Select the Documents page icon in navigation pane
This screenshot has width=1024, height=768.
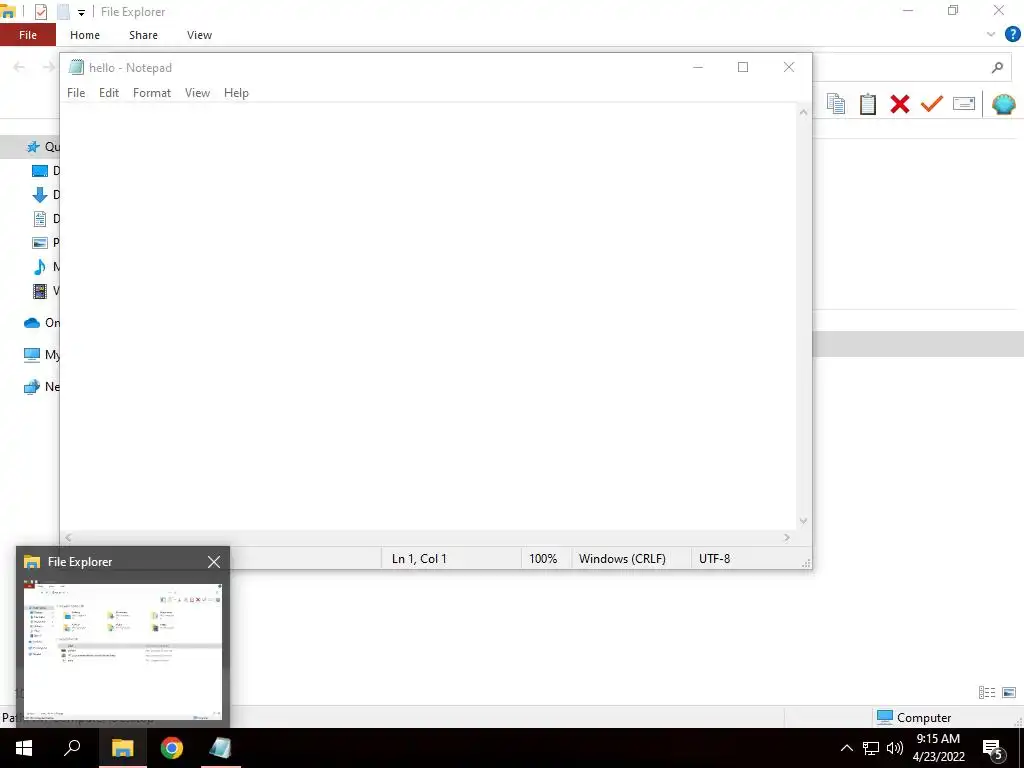pos(40,219)
